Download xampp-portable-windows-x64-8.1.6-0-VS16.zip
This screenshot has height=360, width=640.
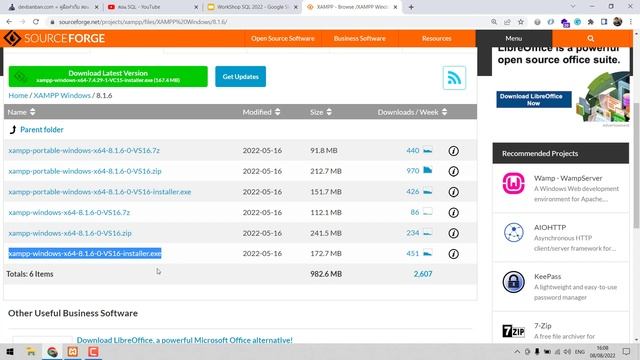(x=85, y=171)
